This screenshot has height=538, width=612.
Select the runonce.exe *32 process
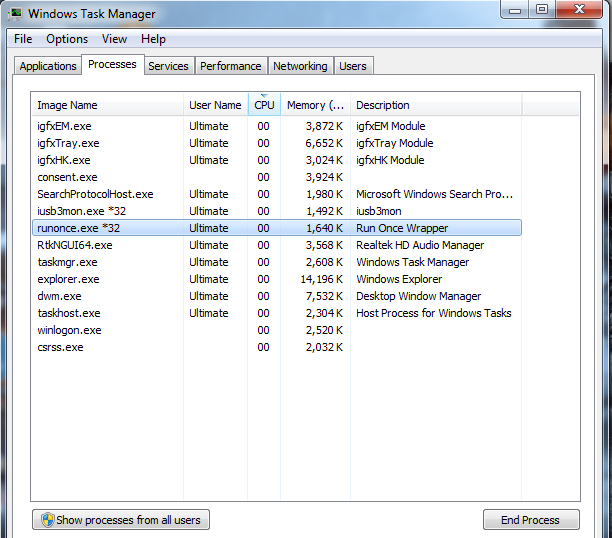tap(277, 228)
